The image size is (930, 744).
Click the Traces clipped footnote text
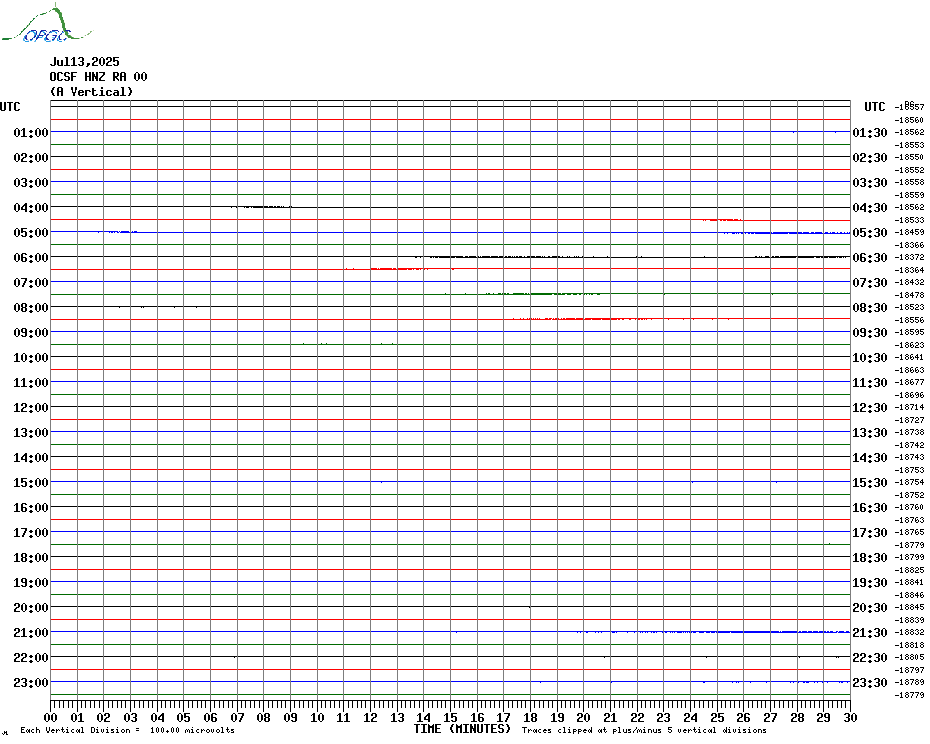pyautogui.click(x=644, y=730)
